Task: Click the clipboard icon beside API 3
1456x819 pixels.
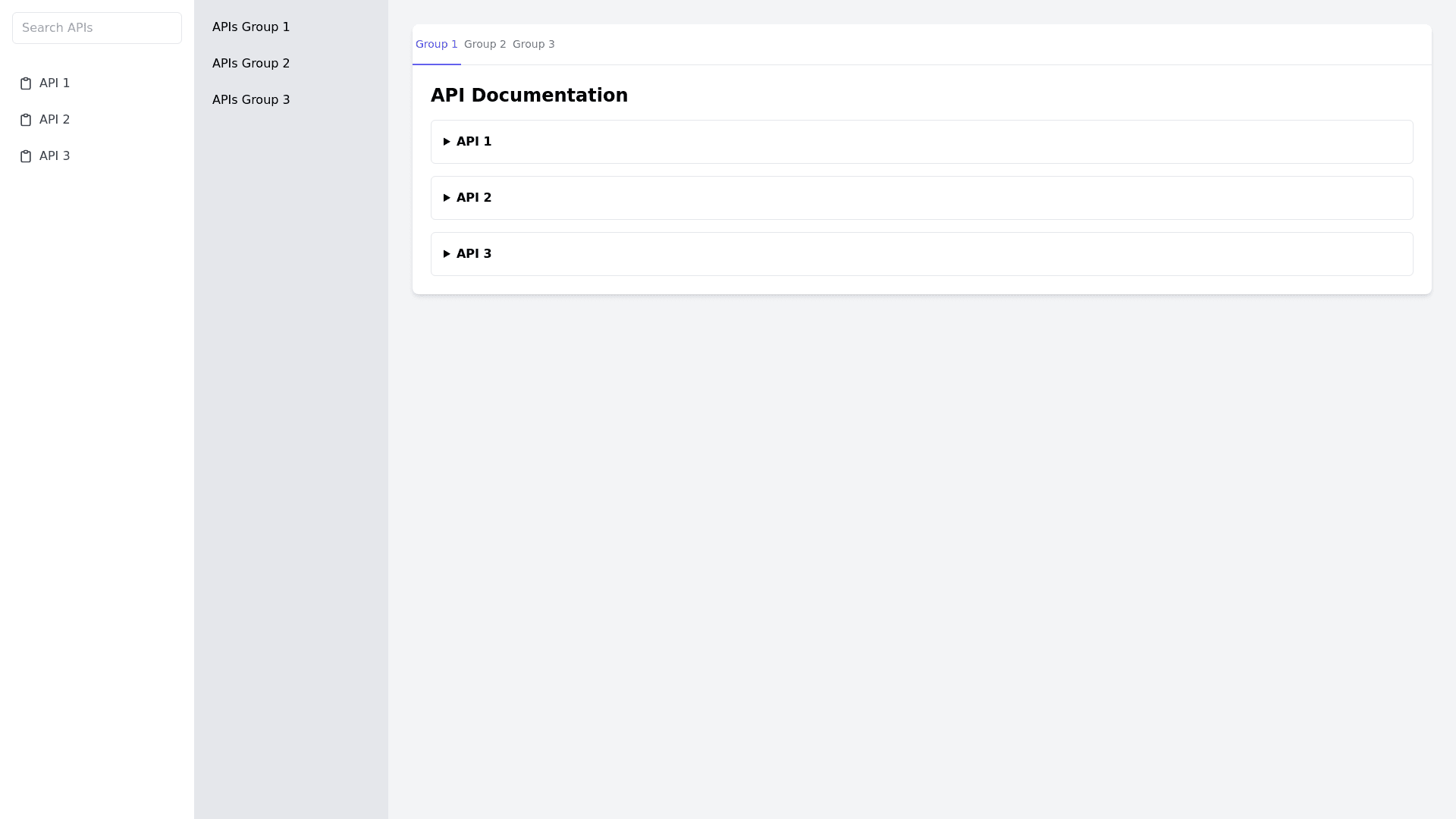Action: click(x=26, y=156)
